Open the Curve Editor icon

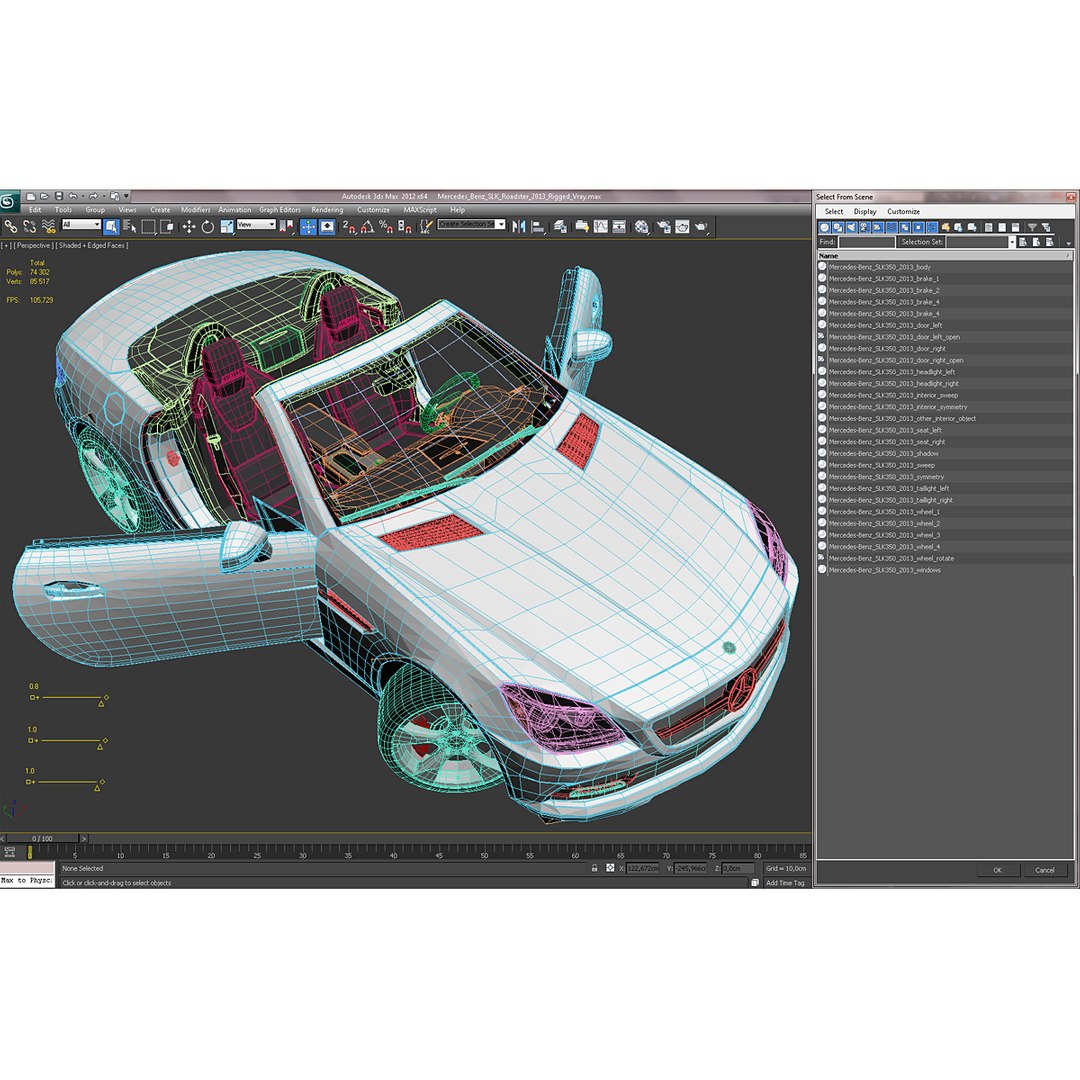pyautogui.click(x=601, y=226)
